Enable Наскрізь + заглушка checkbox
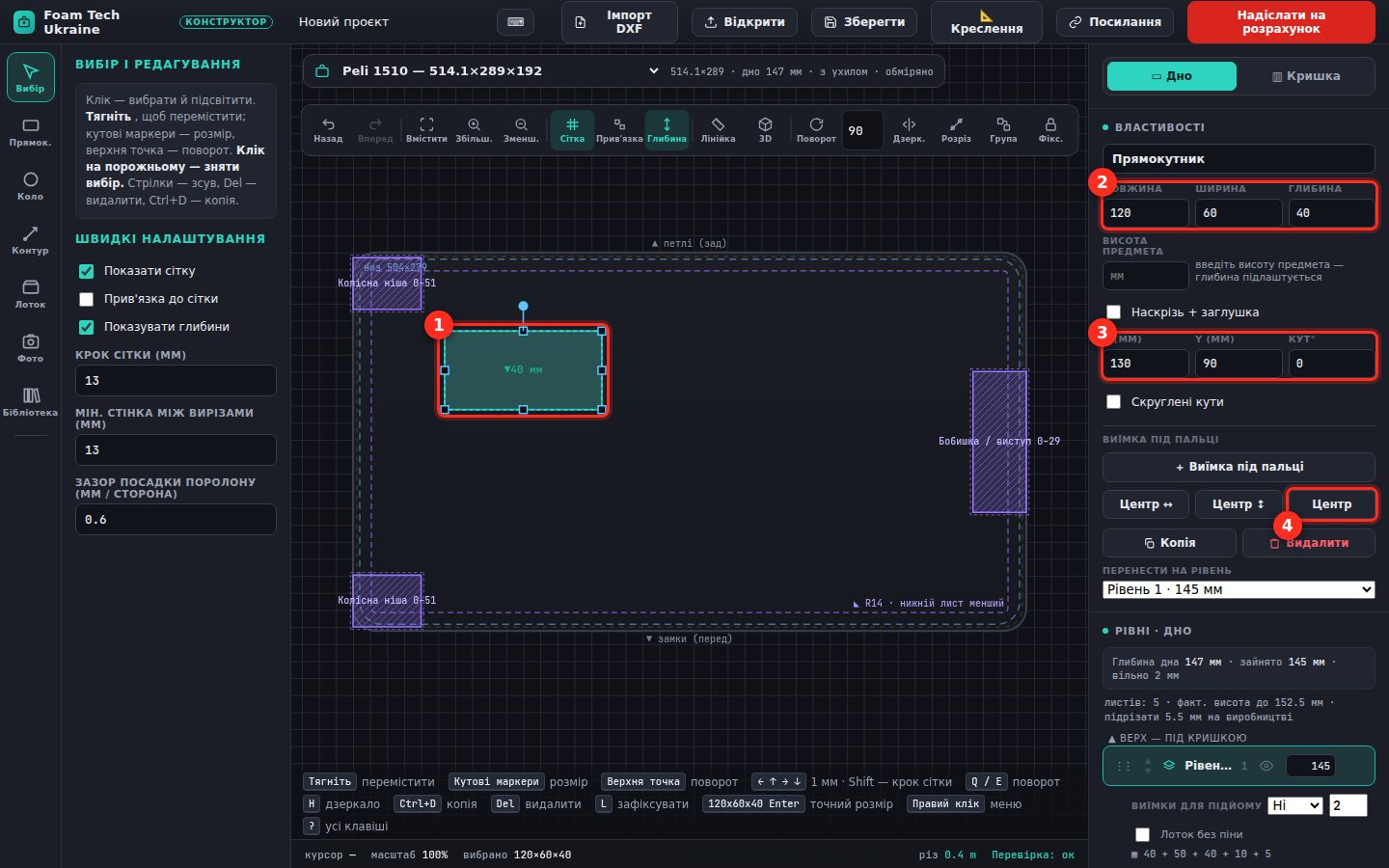Viewport: 1389px width, 868px height. pyautogui.click(x=1113, y=312)
